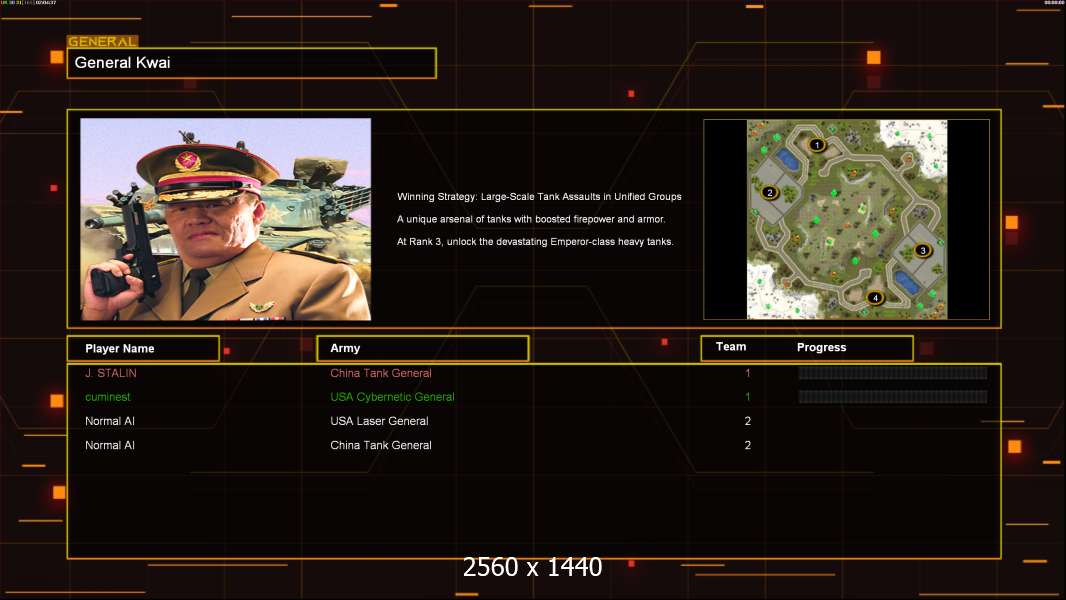Click the USA Laser General army entry
The image size is (1066, 600).
click(379, 421)
